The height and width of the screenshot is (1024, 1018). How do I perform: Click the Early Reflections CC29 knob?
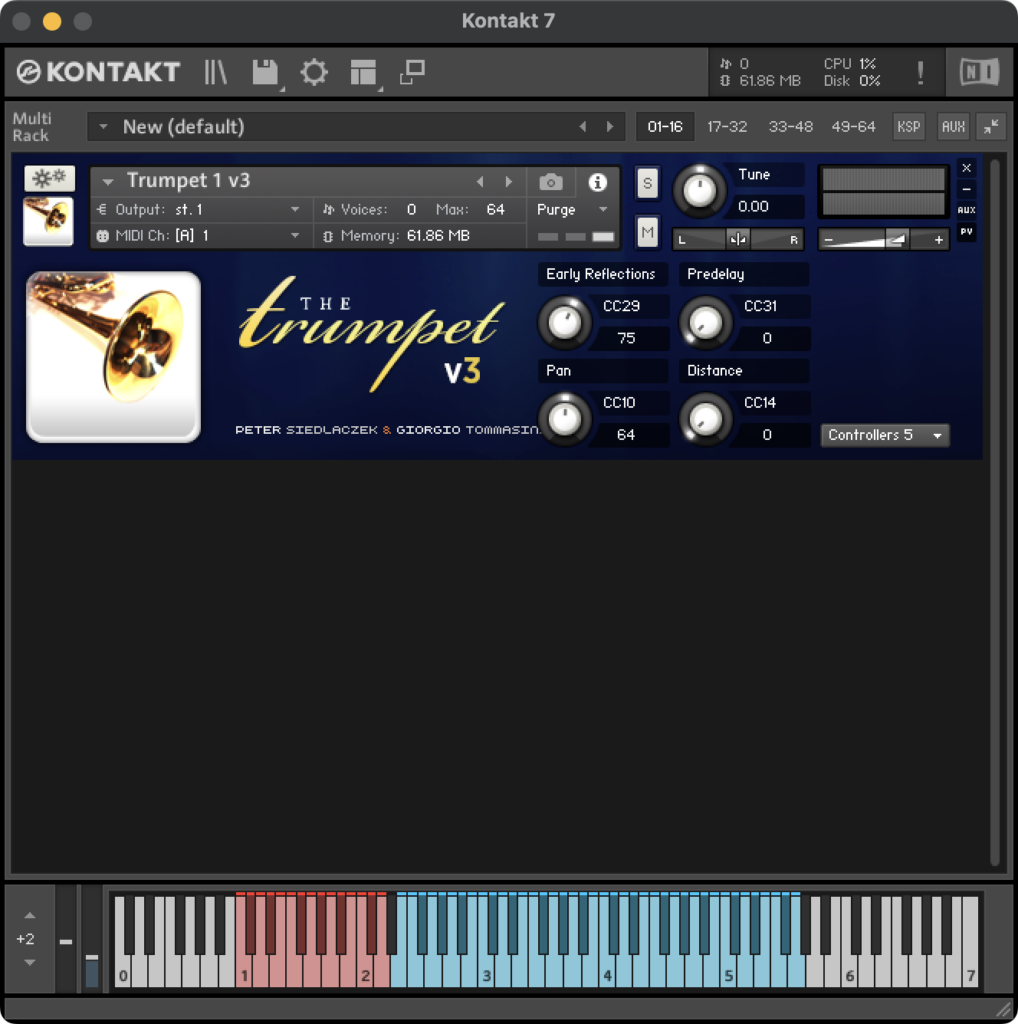pyautogui.click(x=564, y=322)
